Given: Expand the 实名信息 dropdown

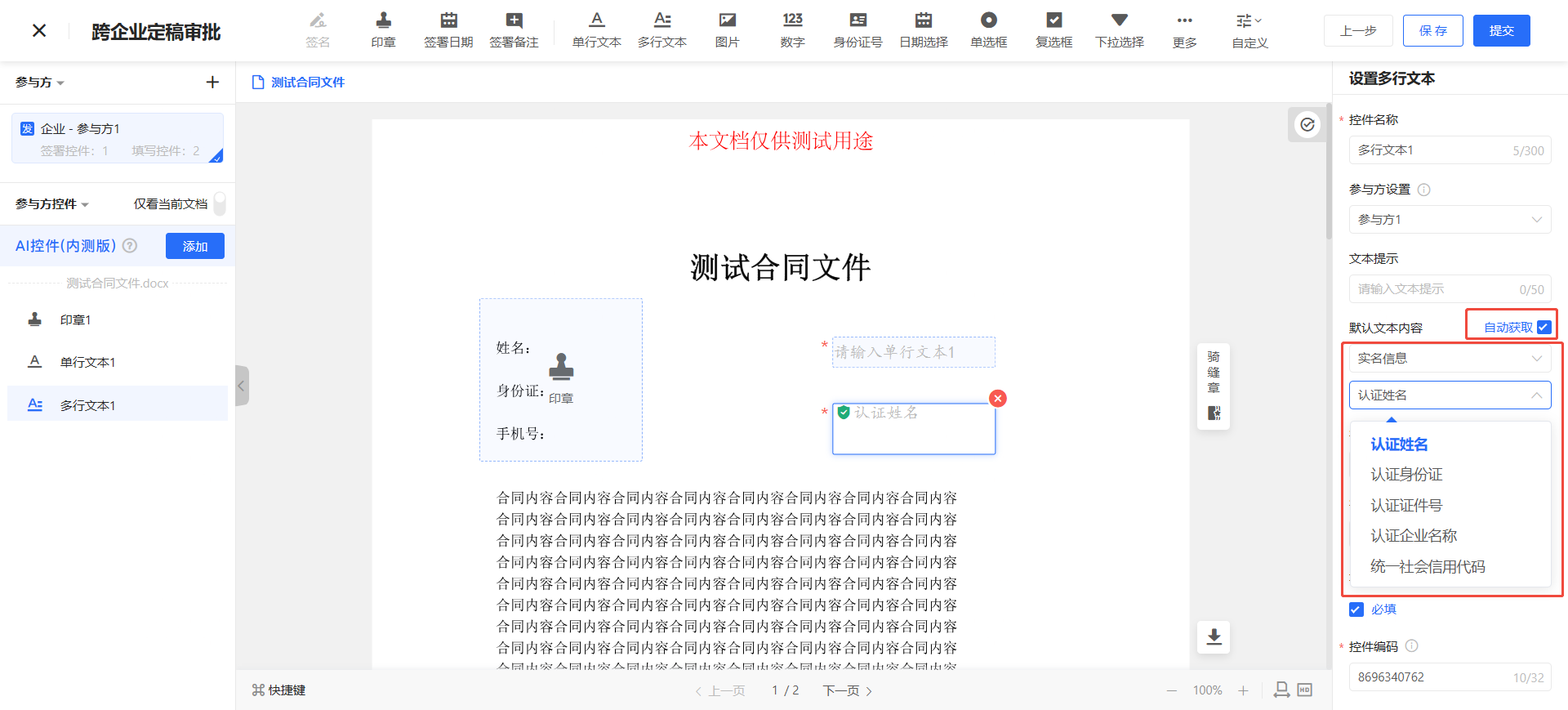Looking at the screenshot, I should click(x=1450, y=358).
